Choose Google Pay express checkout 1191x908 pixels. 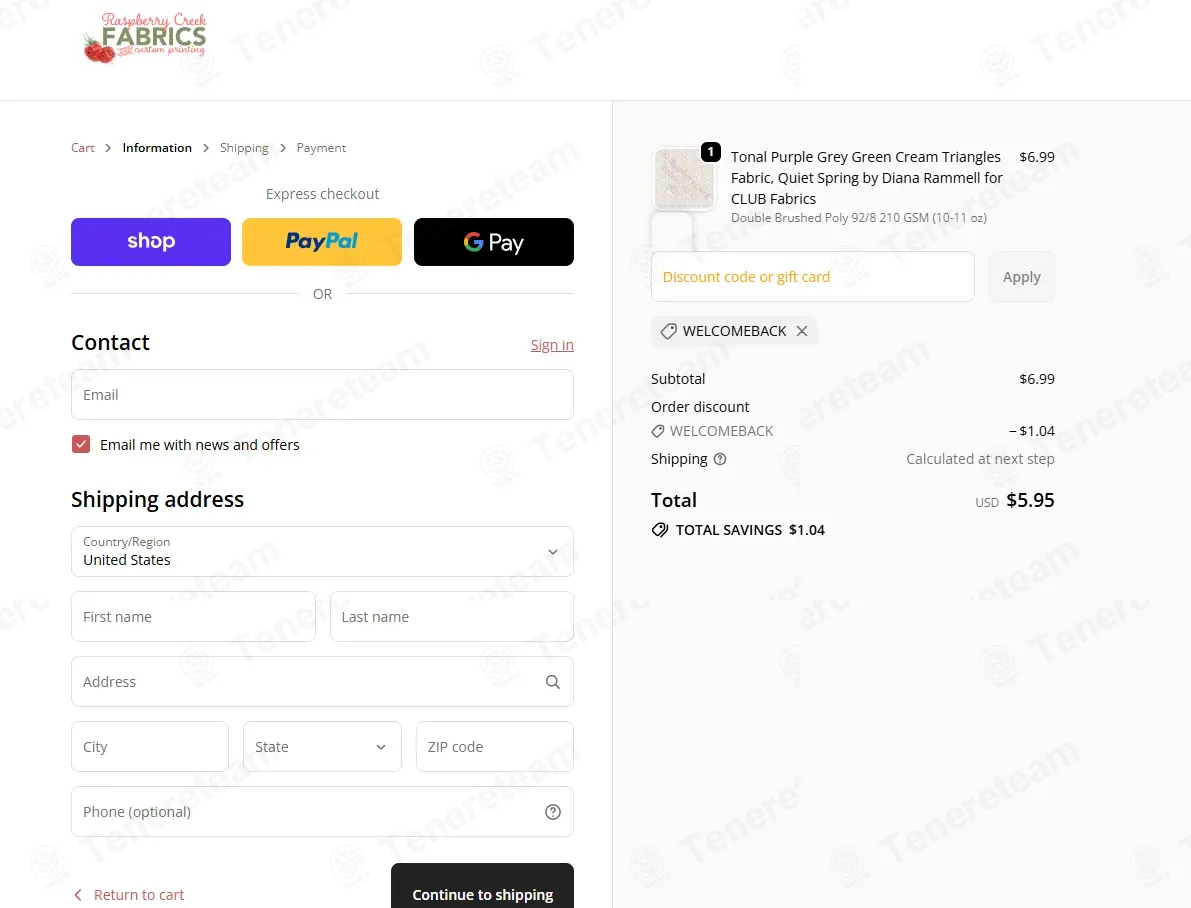494,242
